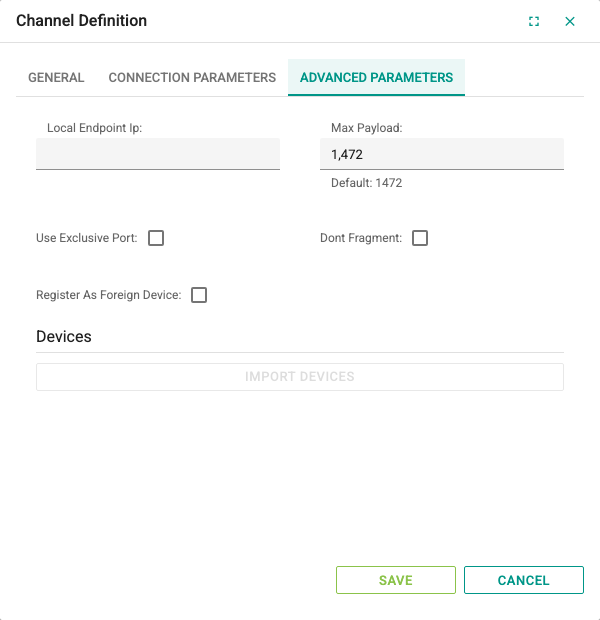The width and height of the screenshot is (600, 620).
Task: Click the 'Channel Definition' title text
Action: click(x=81, y=21)
